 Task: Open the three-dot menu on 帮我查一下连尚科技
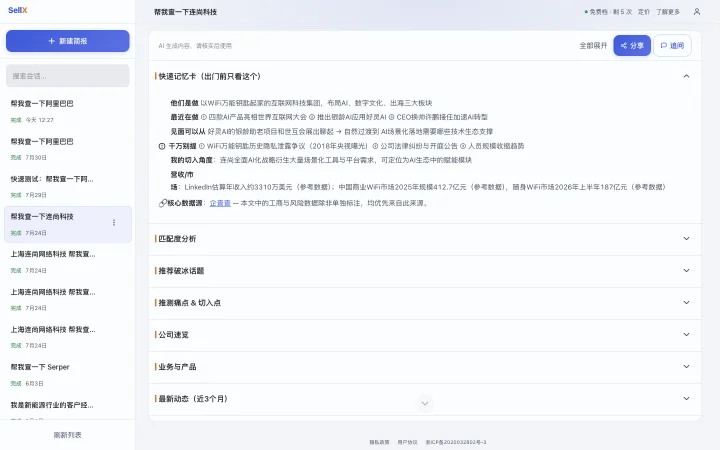(x=114, y=223)
